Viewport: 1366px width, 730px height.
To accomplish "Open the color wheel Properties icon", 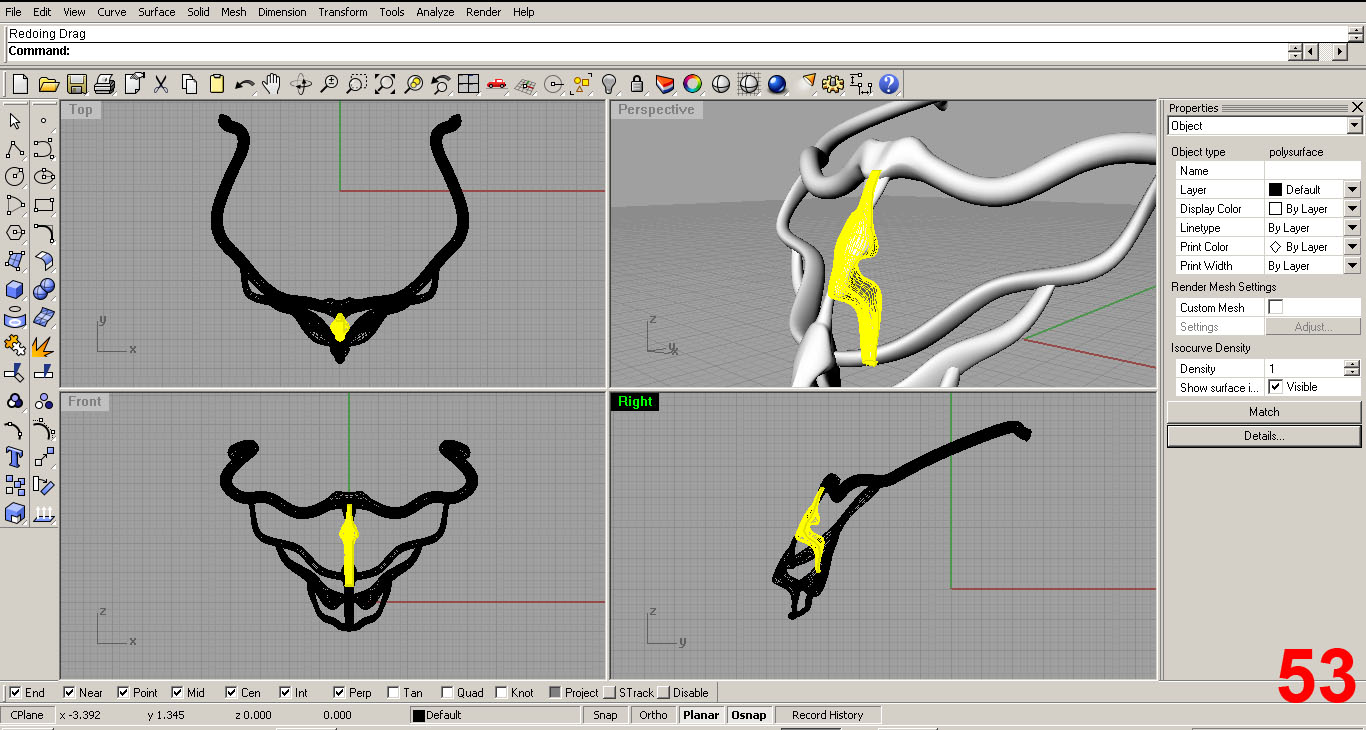I will 692,84.
